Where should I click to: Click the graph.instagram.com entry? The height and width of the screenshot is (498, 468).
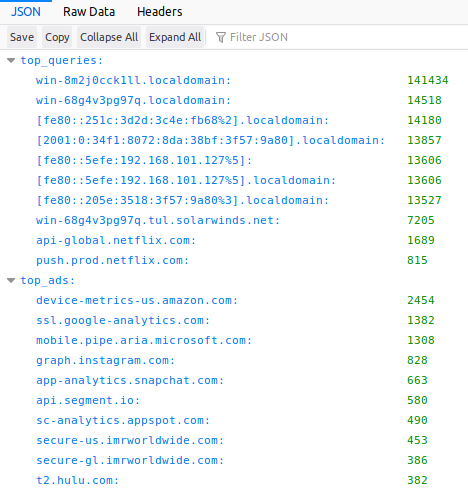[x=105, y=360]
